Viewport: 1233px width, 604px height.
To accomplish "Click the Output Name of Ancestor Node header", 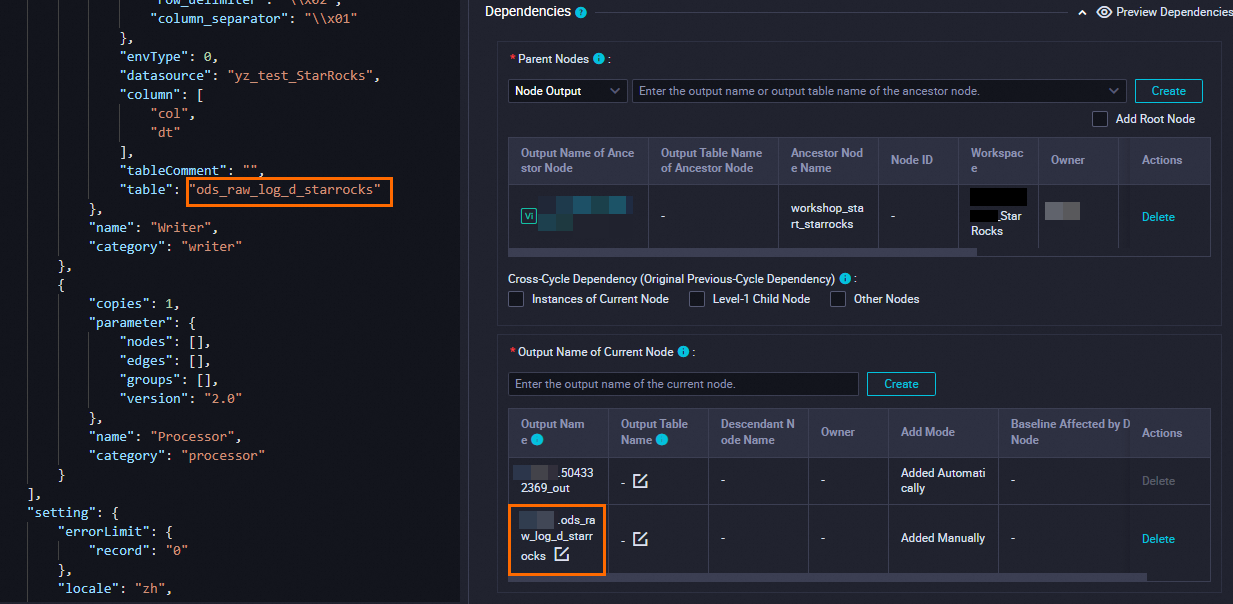I will point(578,160).
